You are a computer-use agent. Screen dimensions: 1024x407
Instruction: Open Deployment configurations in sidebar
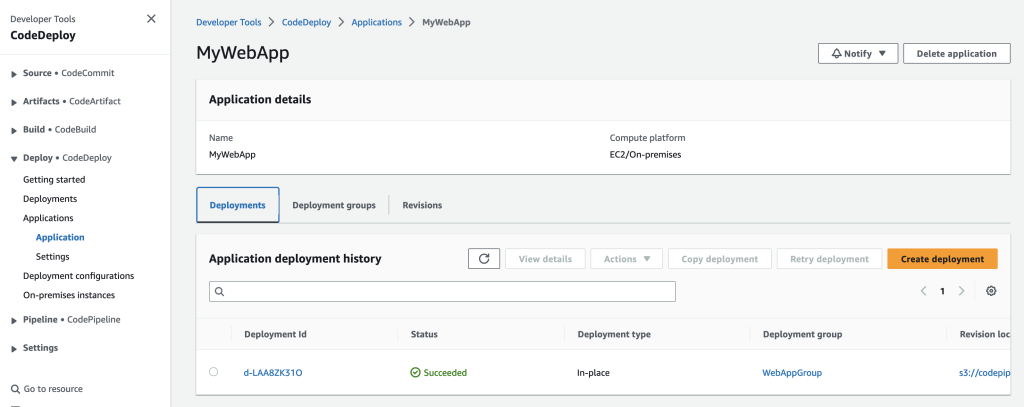[78, 276]
